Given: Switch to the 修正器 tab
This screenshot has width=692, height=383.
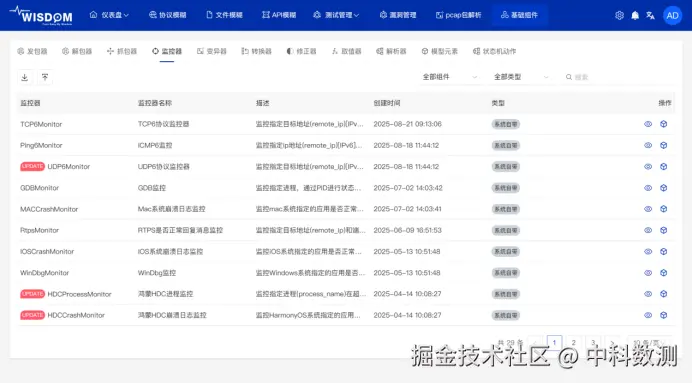Looking at the screenshot, I should [x=301, y=51].
